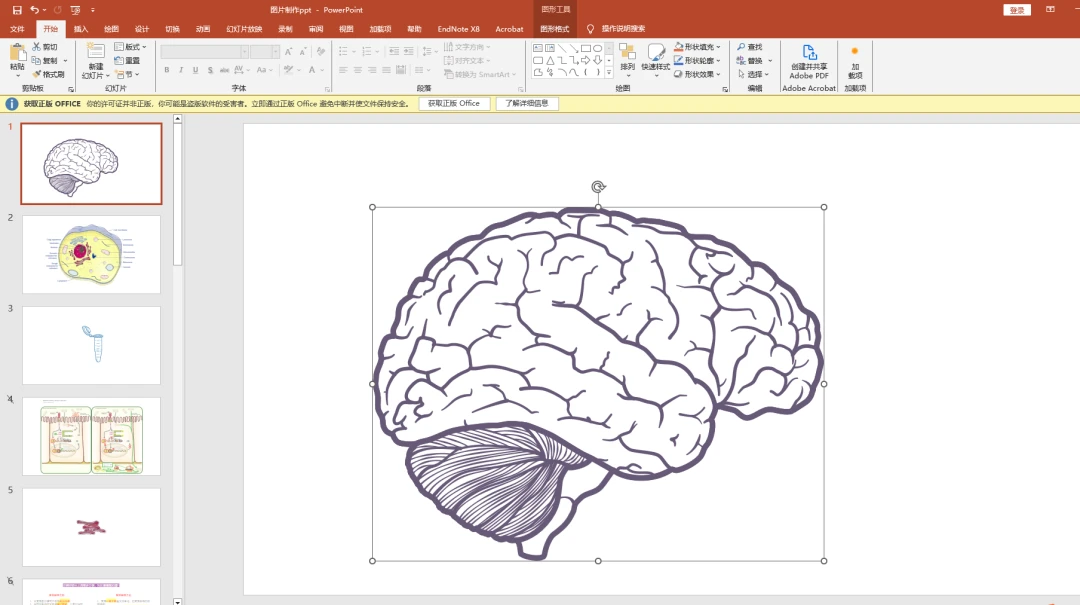Select the Format Painter (格式刷) tool
1080x605 pixels.
click(48, 74)
